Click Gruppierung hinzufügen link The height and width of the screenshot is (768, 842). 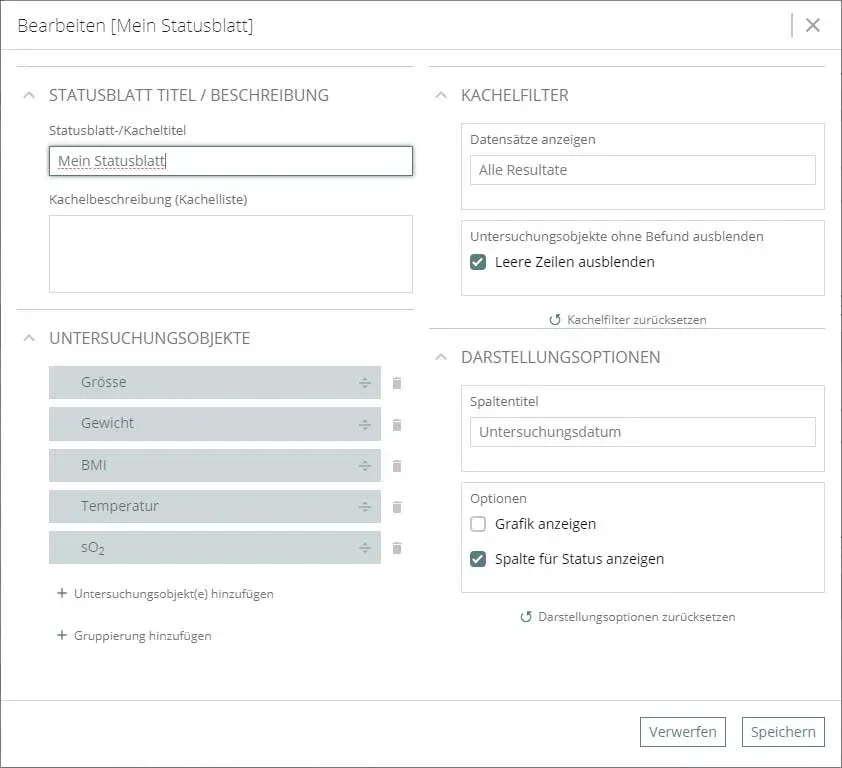[142, 635]
